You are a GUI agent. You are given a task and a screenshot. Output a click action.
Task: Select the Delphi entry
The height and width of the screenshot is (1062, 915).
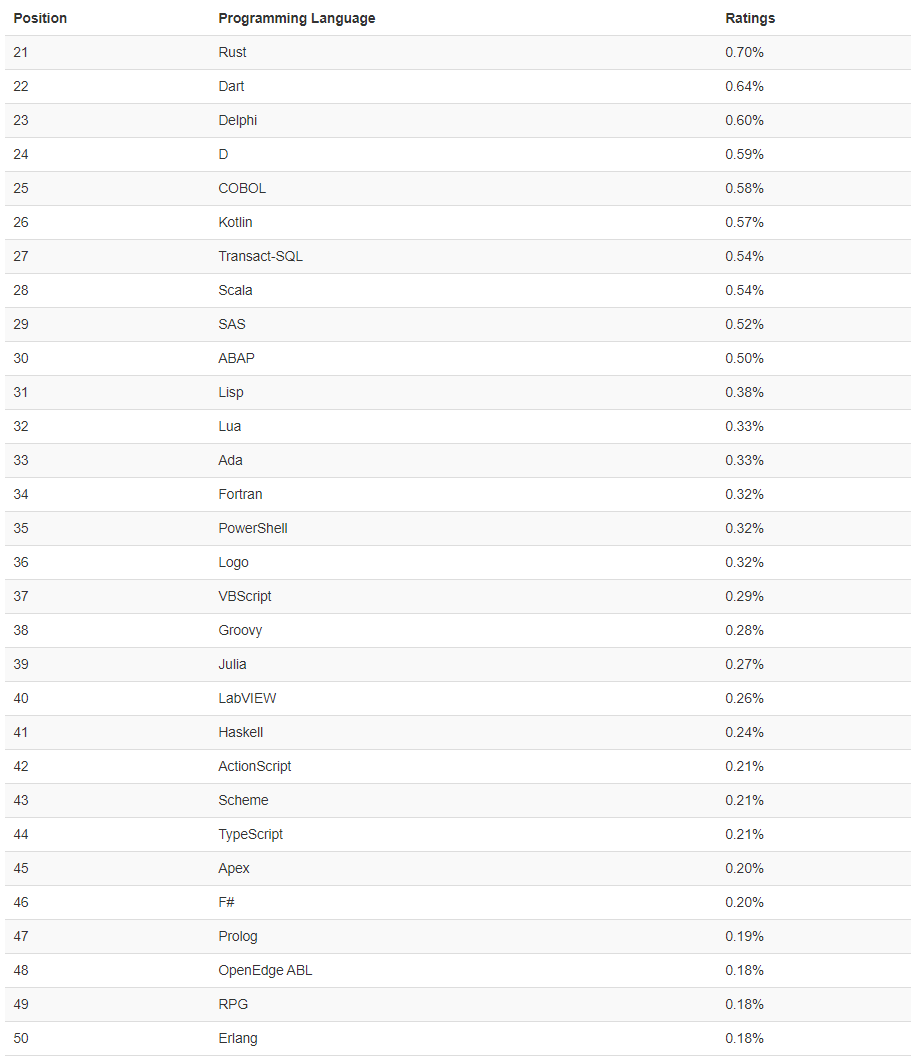coord(238,120)
